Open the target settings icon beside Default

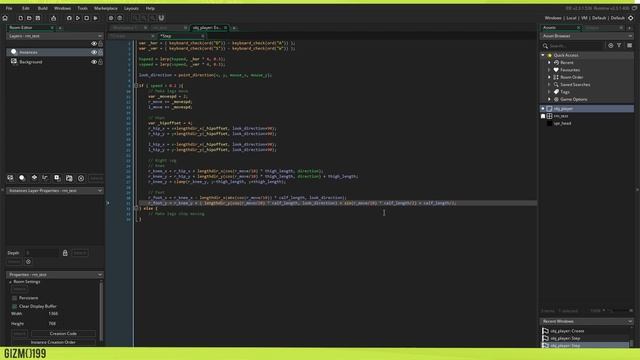pos(631,18)
